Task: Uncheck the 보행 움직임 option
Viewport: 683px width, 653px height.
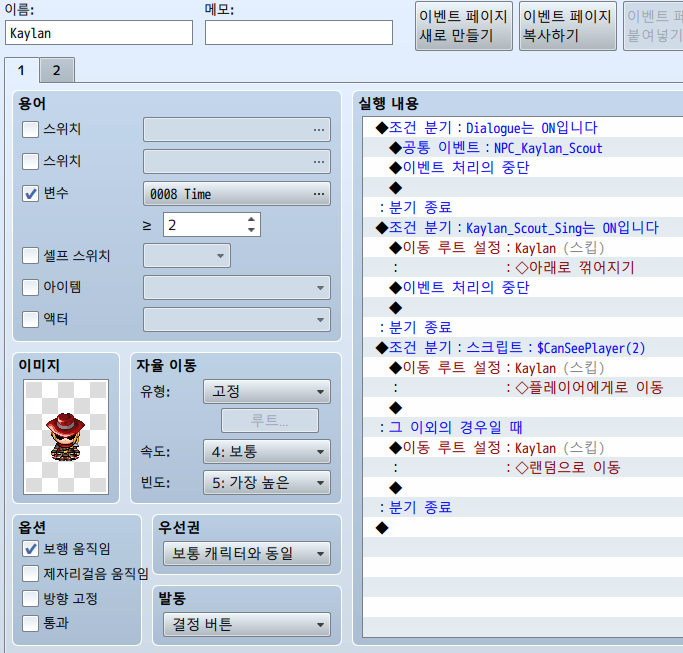Action: (x=30, y=549)
